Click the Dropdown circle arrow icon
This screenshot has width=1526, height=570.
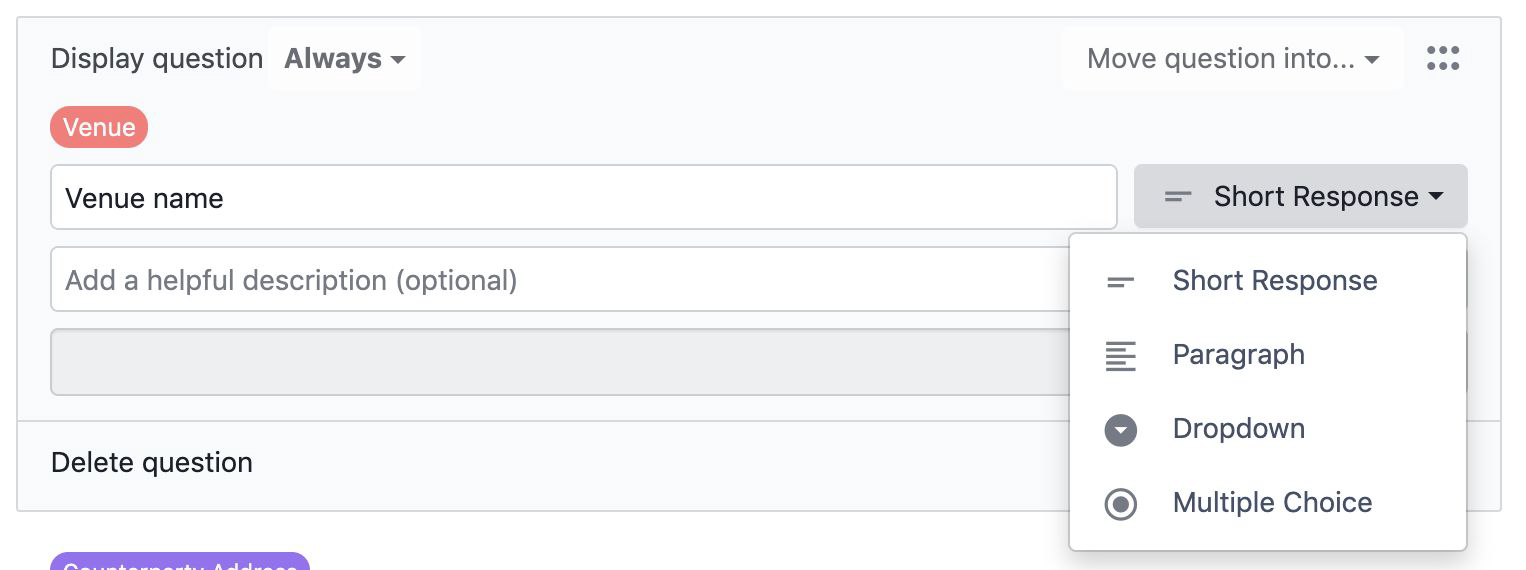(x=1120, y=430)
